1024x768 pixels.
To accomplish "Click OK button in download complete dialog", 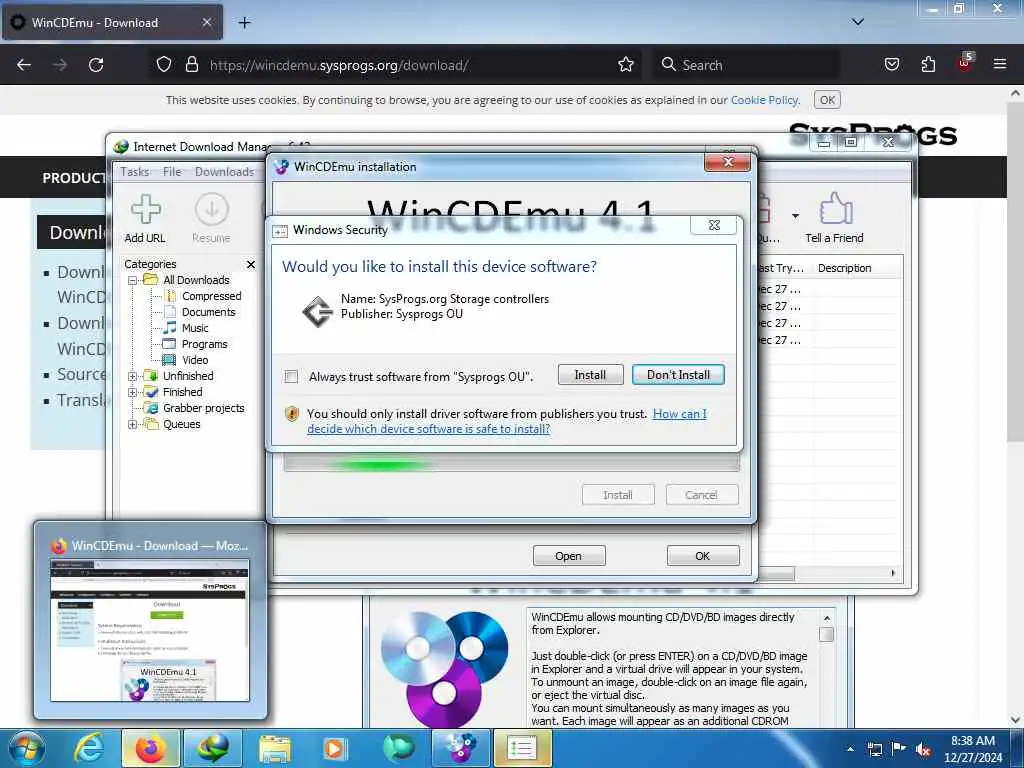I will 703,556.
